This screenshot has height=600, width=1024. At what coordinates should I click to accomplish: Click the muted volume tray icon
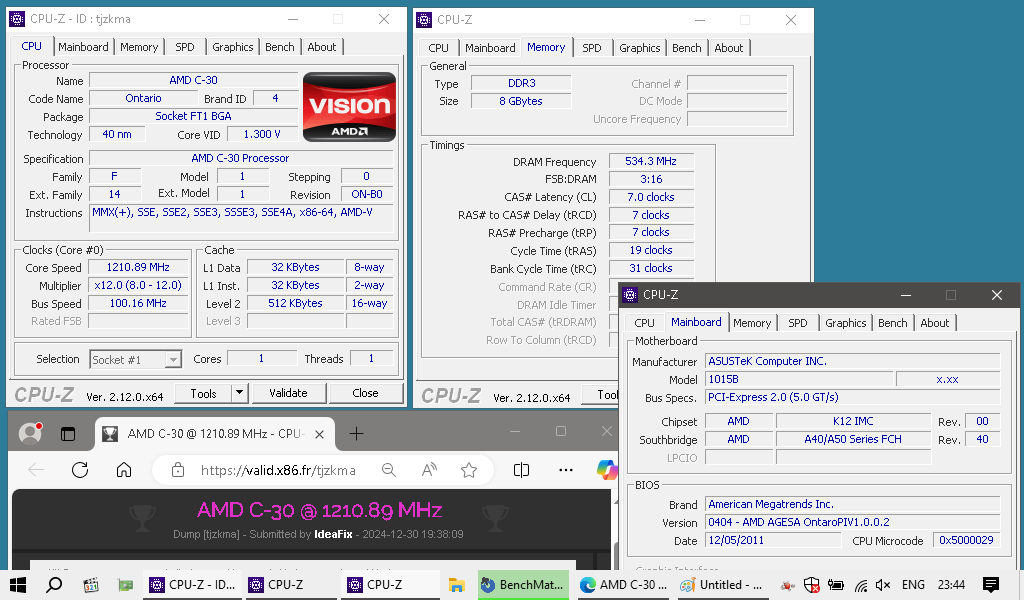pos(882,585)
